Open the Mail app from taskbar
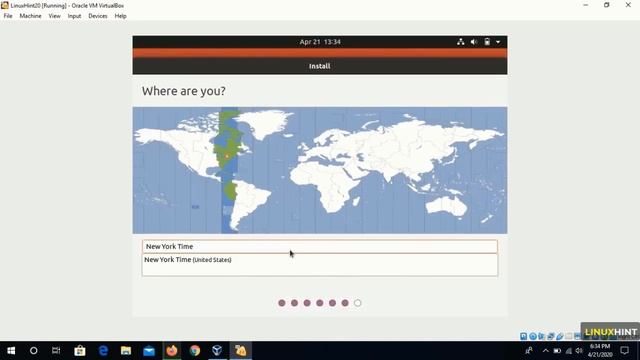Image resolution: width=640 pixels, height=360 pixels. pyautogui.click(x=149, y=351)
